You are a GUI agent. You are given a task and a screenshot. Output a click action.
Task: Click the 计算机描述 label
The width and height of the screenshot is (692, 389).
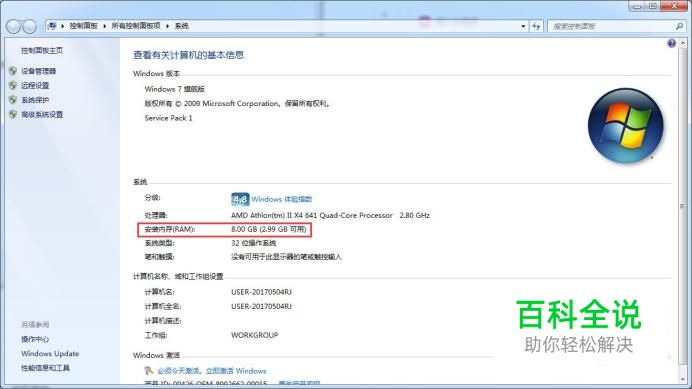[x=162, y=321]
